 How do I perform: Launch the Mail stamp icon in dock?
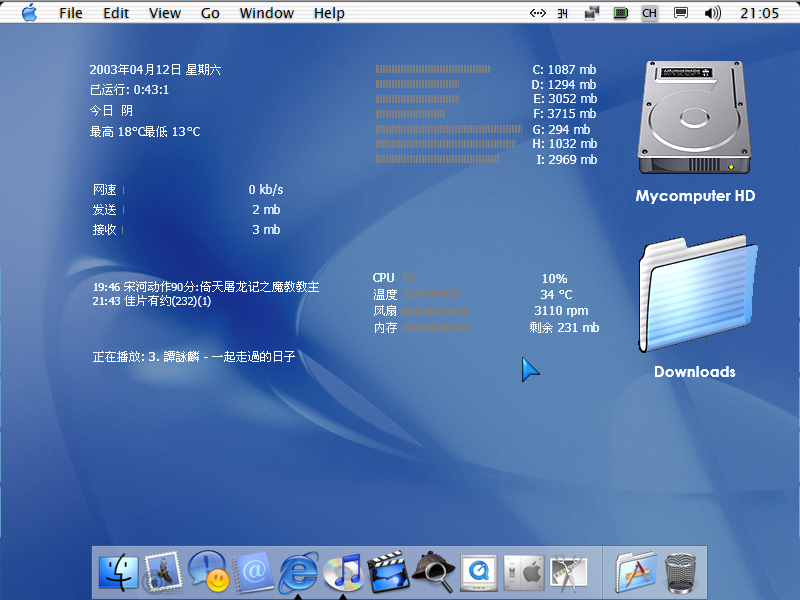tap(163, 572)
